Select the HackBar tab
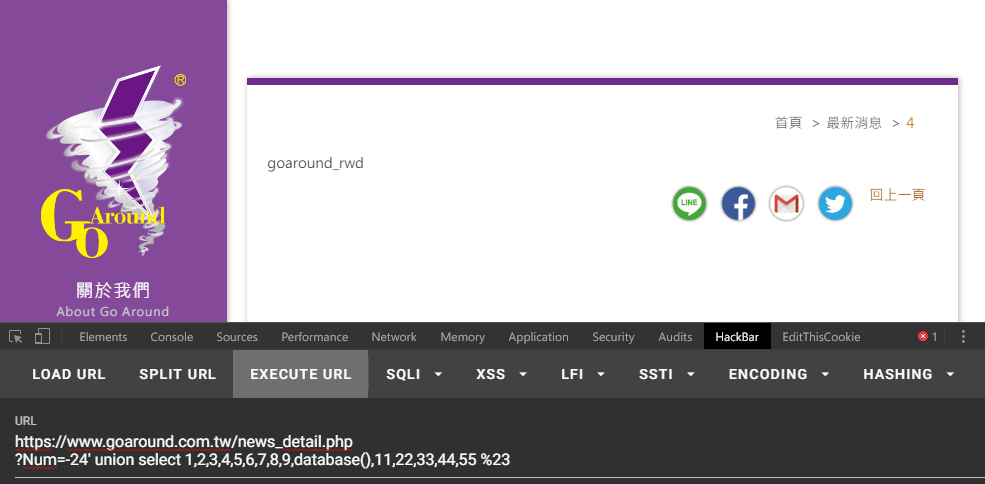The width and height of the screenshot is (985, 484). coord(737,337)
